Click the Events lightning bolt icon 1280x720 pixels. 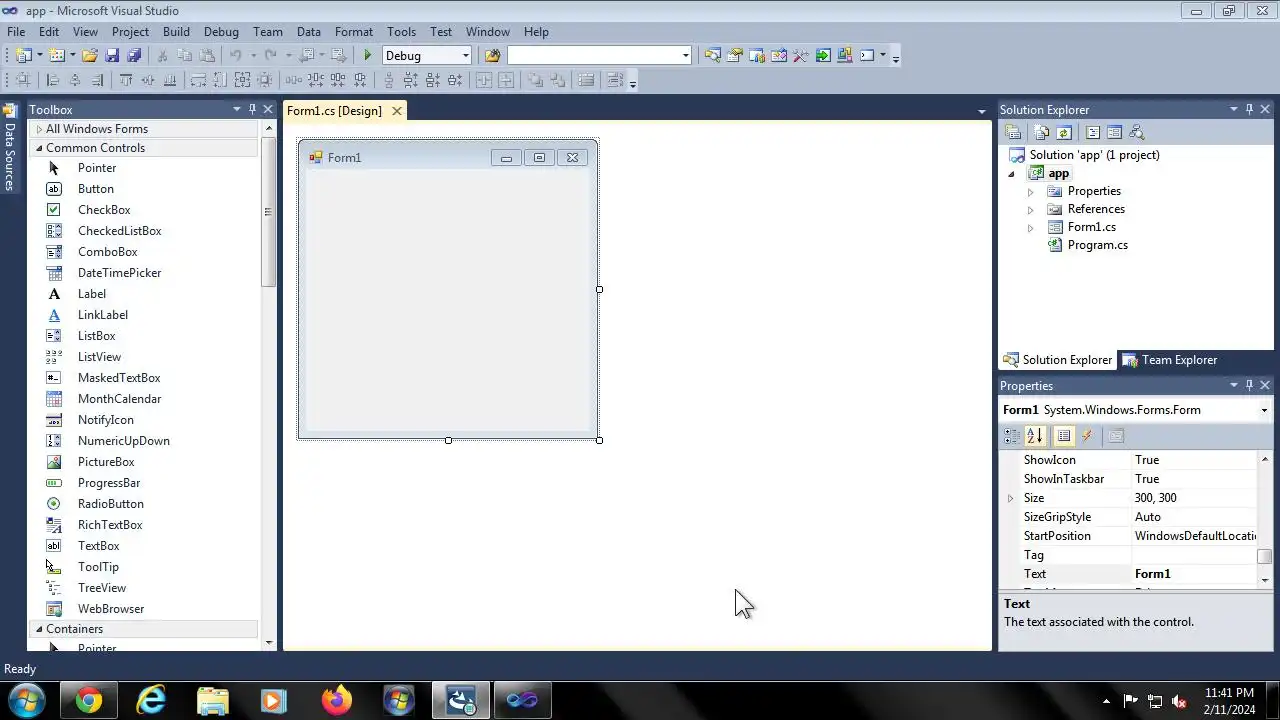click(1087, 436)
